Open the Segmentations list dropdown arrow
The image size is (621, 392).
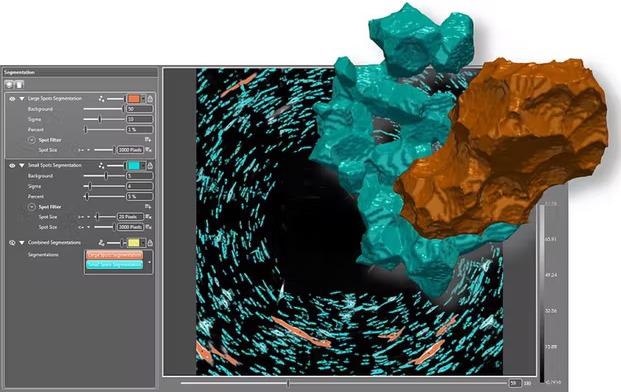pos(149,262)
